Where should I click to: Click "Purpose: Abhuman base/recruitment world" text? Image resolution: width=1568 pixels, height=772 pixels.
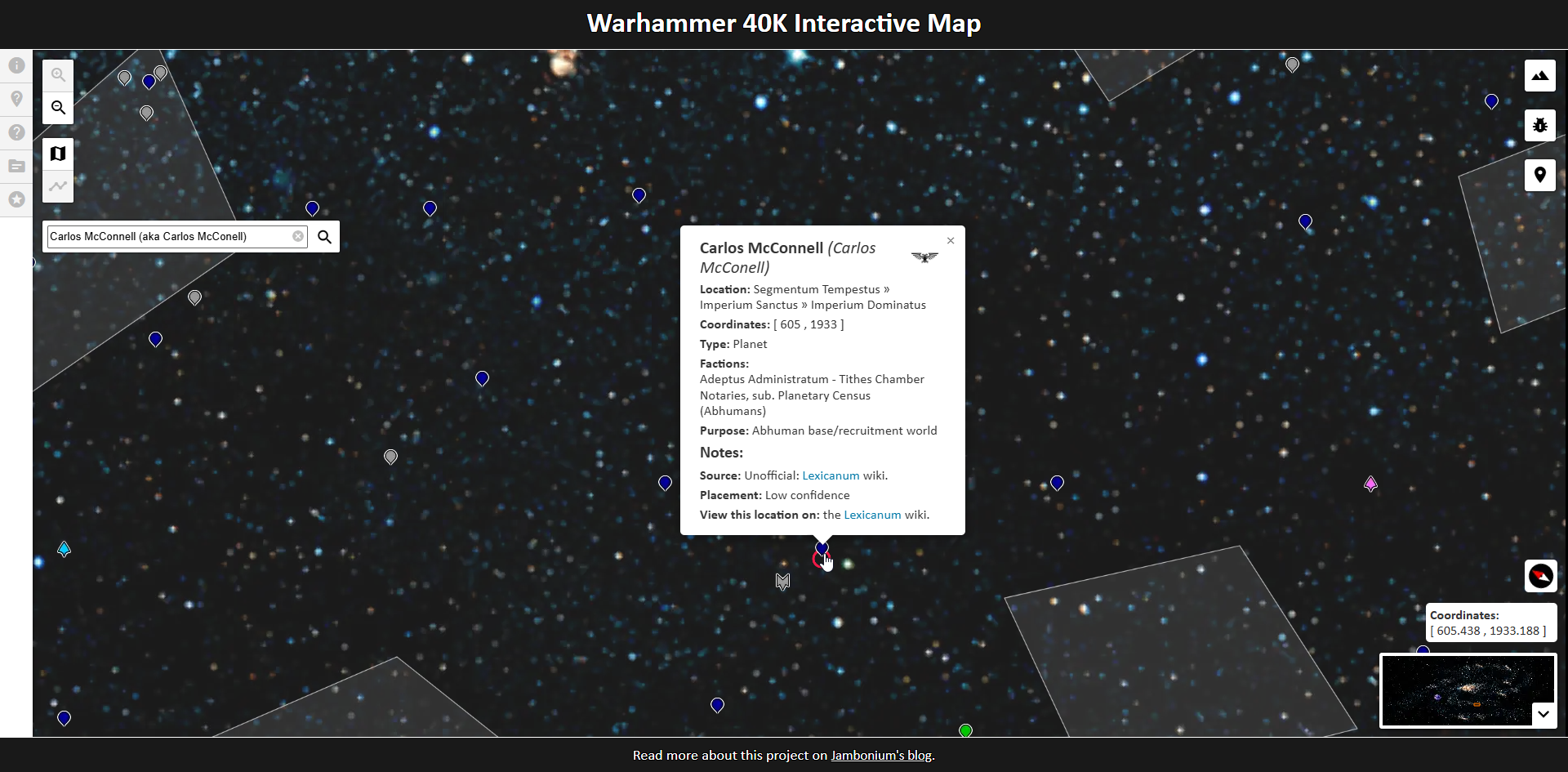click(x=818, y=431)
